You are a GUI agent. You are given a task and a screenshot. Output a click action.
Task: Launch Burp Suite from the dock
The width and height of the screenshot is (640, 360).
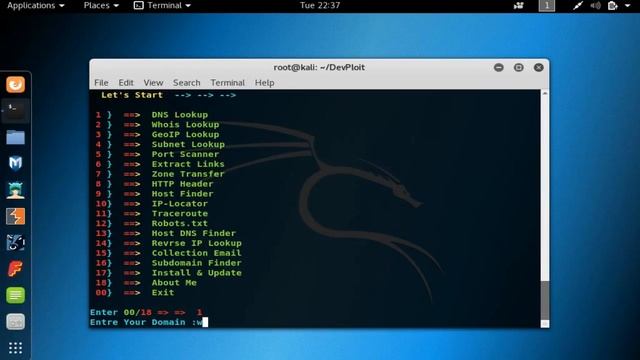tap(16, 216)
